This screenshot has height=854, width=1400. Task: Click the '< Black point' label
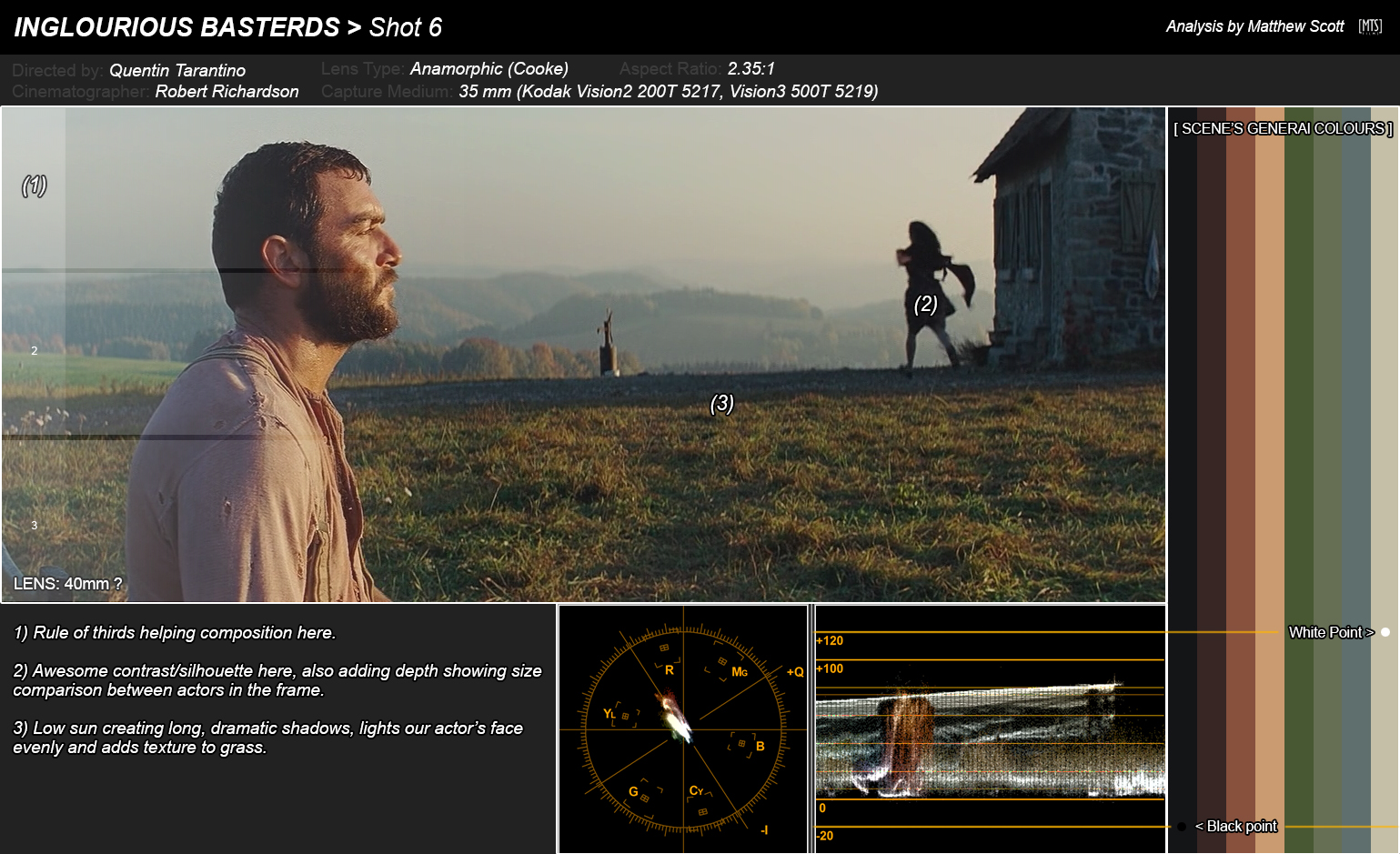1236,826
